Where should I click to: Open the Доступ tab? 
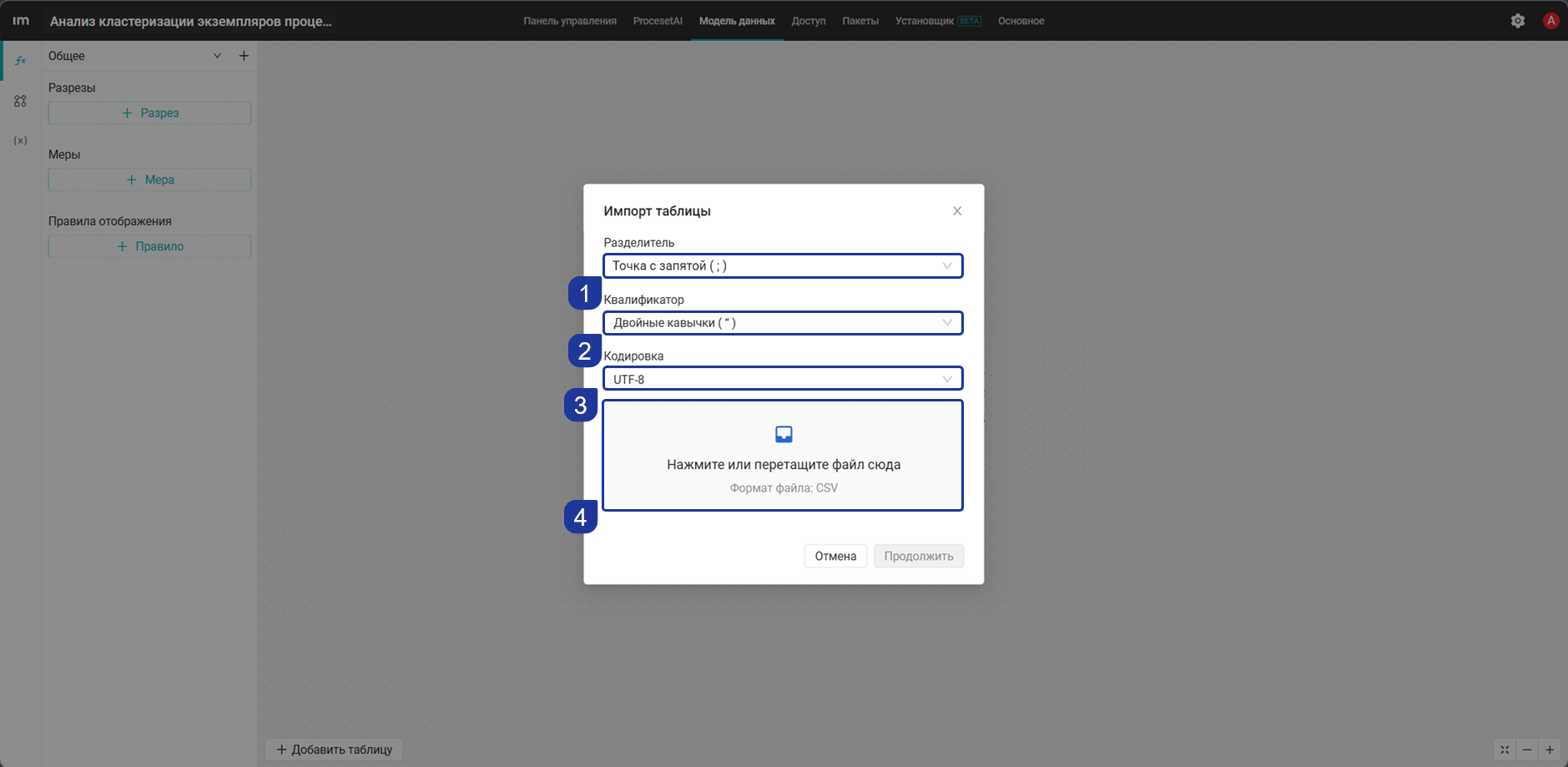pos(809,21)
